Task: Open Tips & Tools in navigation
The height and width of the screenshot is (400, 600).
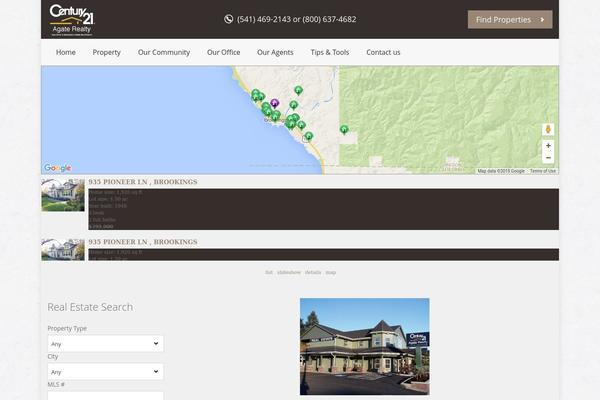Action: click(x=330, y=52)
